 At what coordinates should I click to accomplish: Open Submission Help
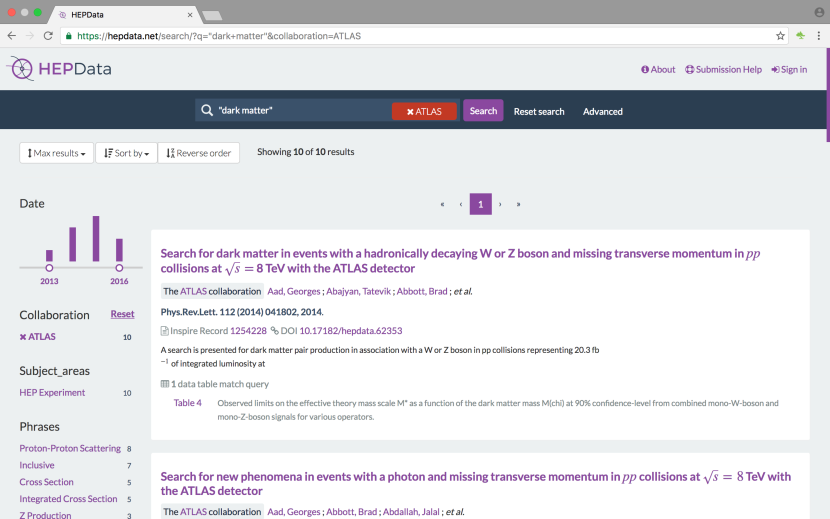coord(723,69)
